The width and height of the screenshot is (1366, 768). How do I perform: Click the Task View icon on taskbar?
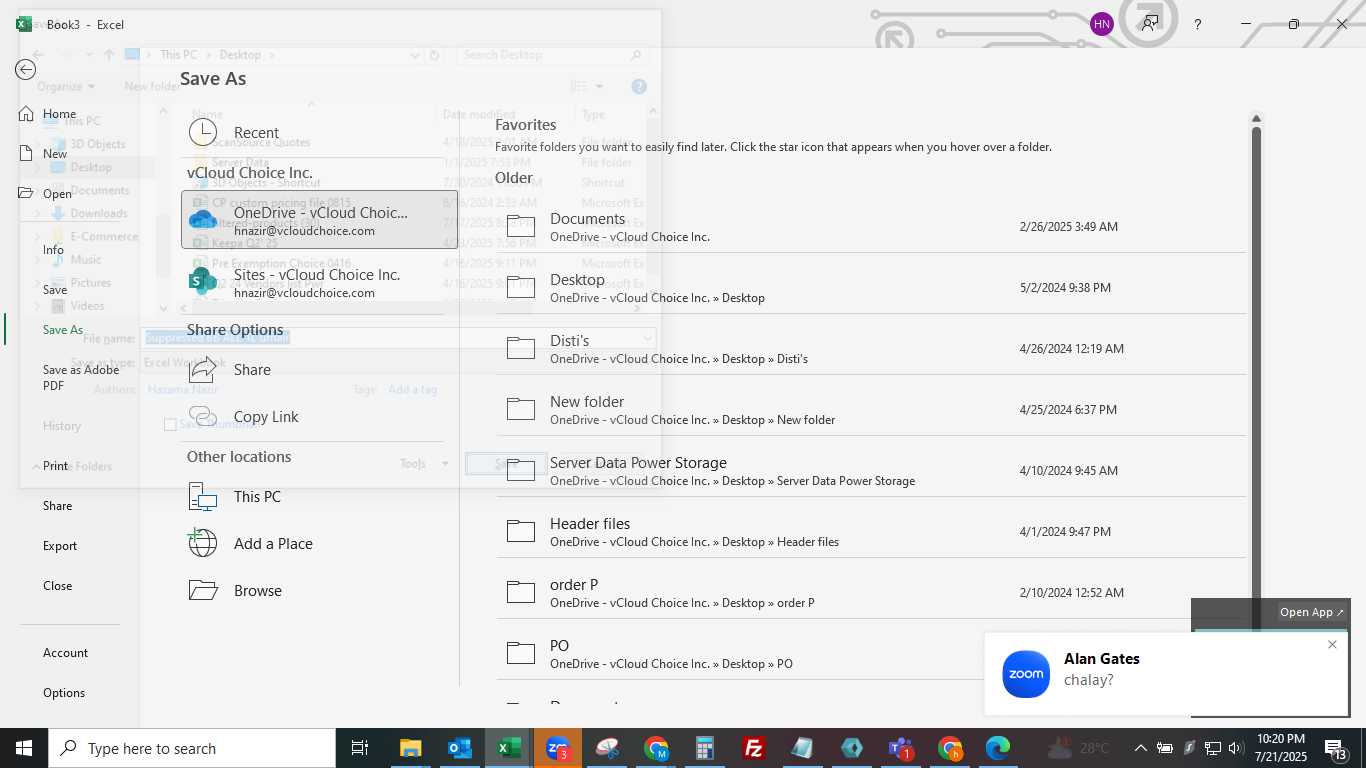tap(360, 748)
